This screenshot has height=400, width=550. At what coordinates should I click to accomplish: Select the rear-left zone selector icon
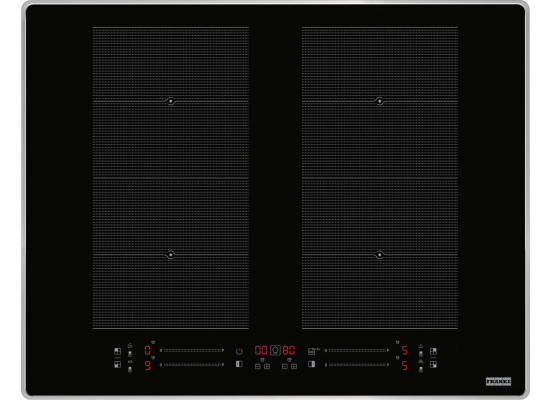[x=118, y=351]
